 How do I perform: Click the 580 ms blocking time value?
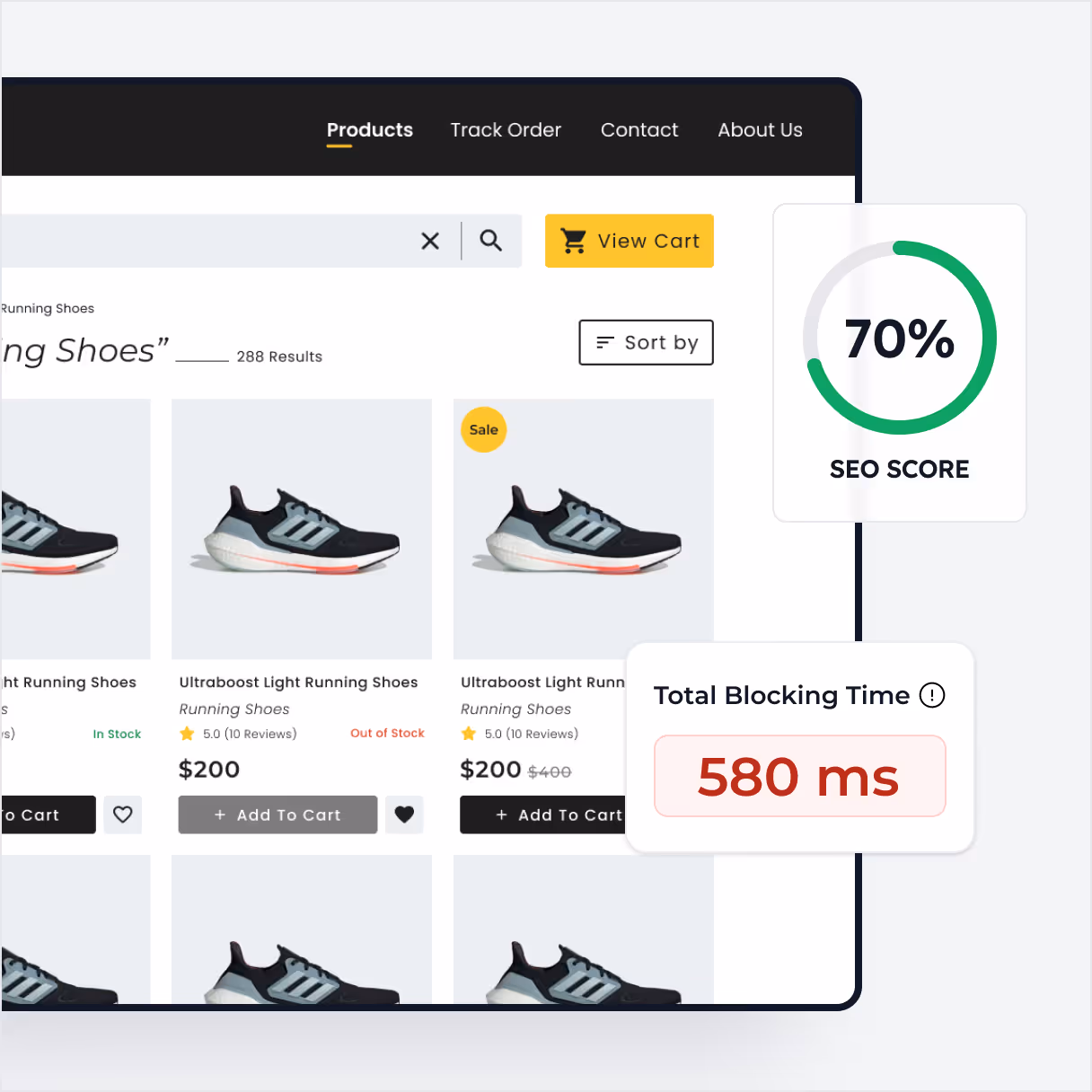click(x=799, y=777)
